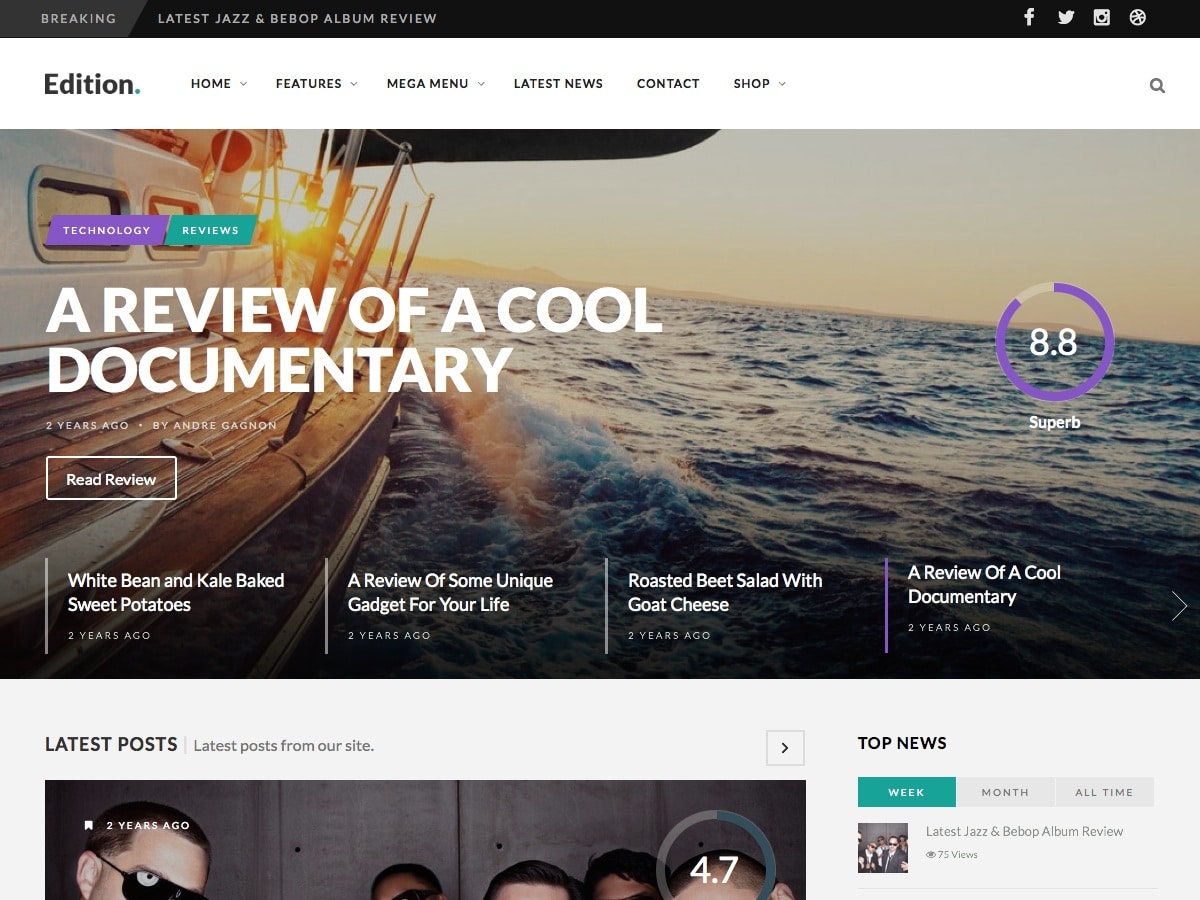Switch Top News to MONTH tab

point(1005,792)
